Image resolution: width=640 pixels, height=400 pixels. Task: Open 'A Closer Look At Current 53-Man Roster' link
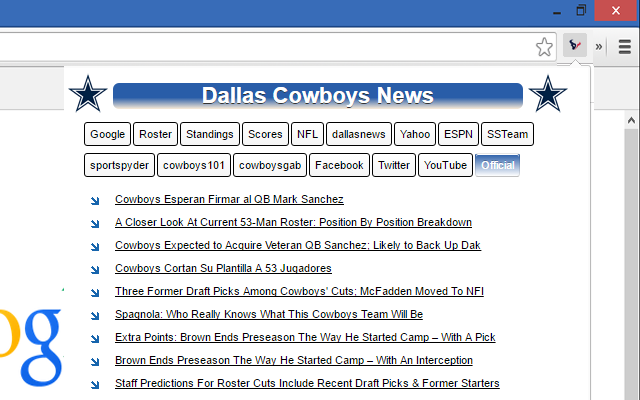293,222
